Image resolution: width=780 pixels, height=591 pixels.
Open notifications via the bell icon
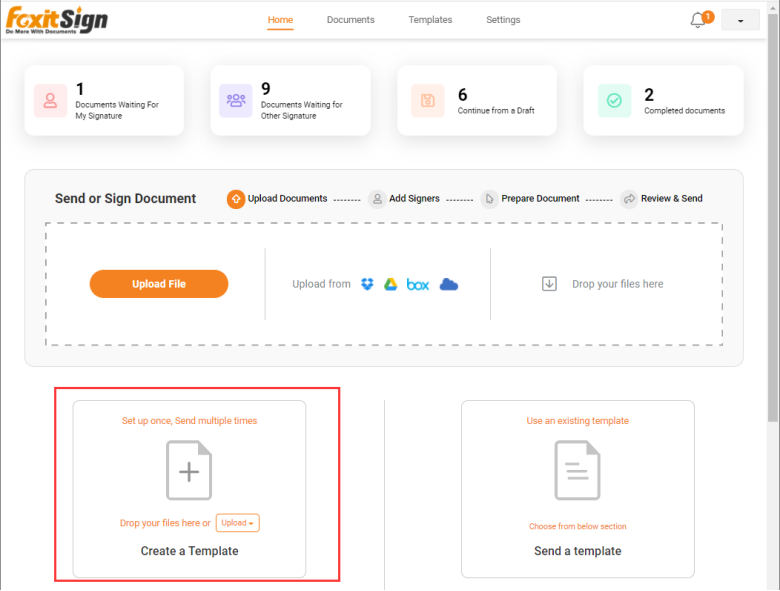[697, 20]
